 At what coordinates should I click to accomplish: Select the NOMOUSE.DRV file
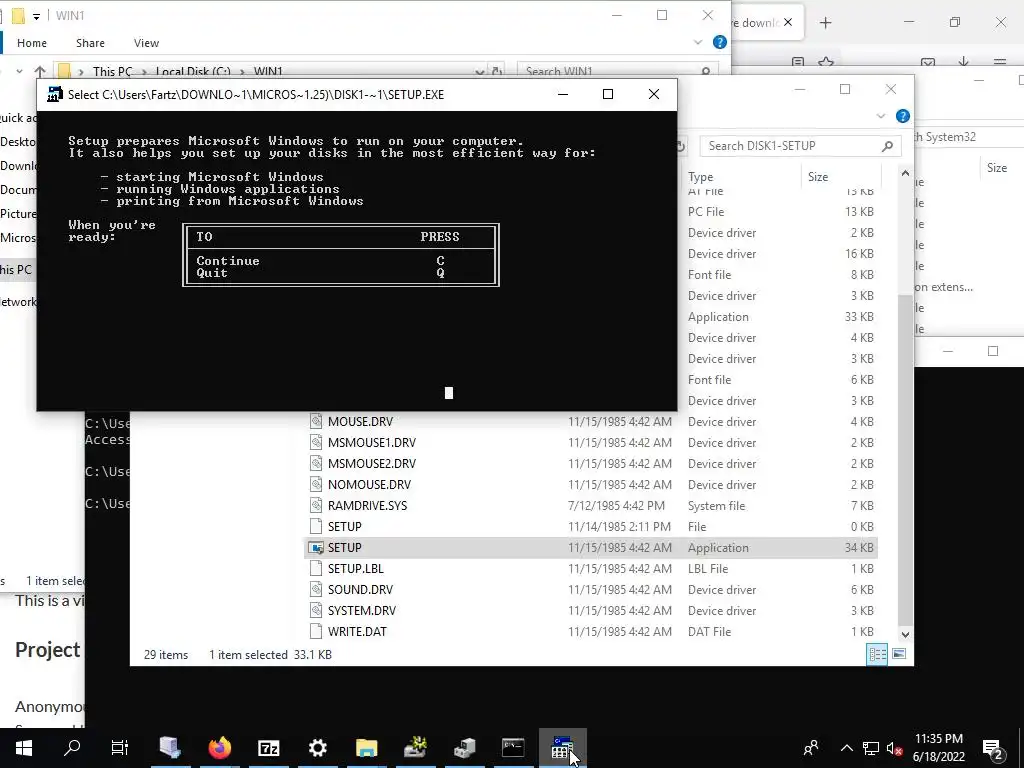tap(369, 485)
